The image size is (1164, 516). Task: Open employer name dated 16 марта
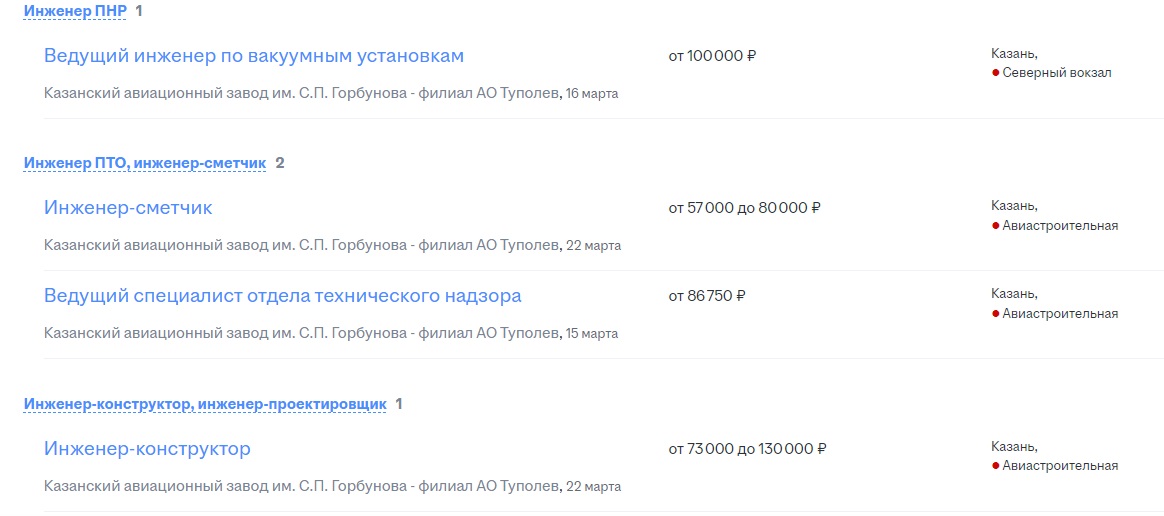[301, 94]
